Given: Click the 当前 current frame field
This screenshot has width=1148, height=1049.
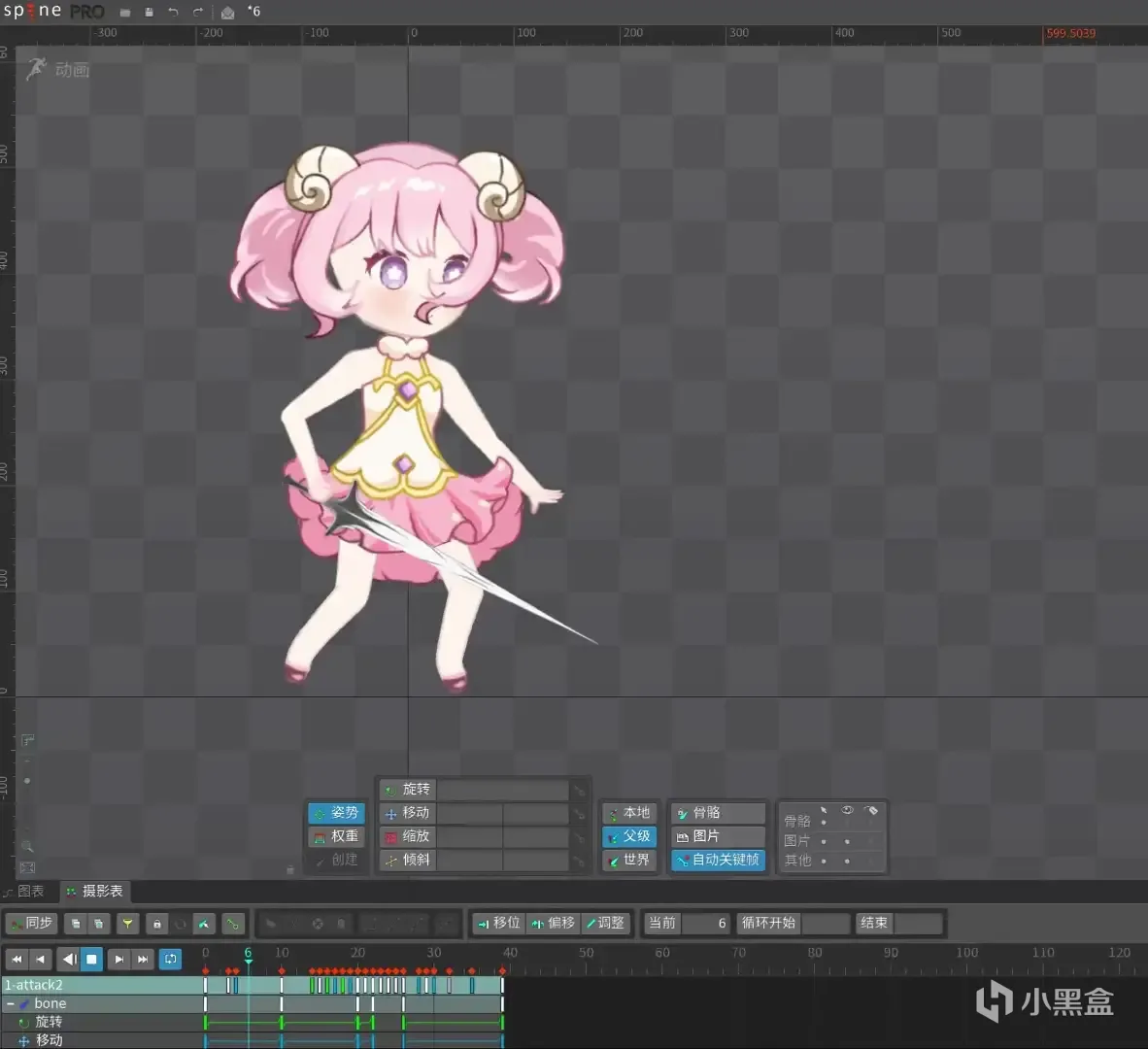Looking at the screenshot, I should click(x=706, y=923).
